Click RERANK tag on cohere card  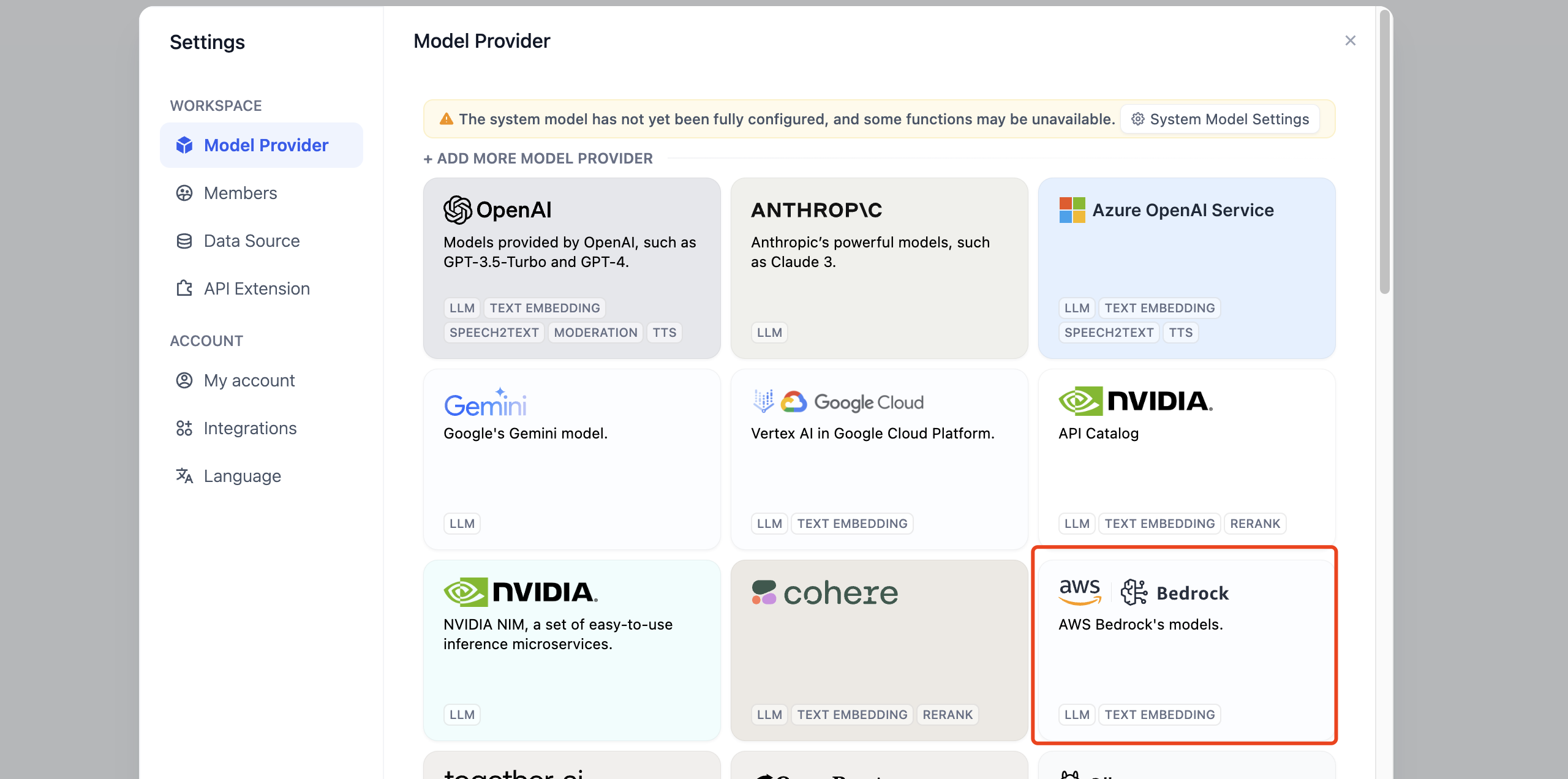pyautogui.click(x=948, y=715)
